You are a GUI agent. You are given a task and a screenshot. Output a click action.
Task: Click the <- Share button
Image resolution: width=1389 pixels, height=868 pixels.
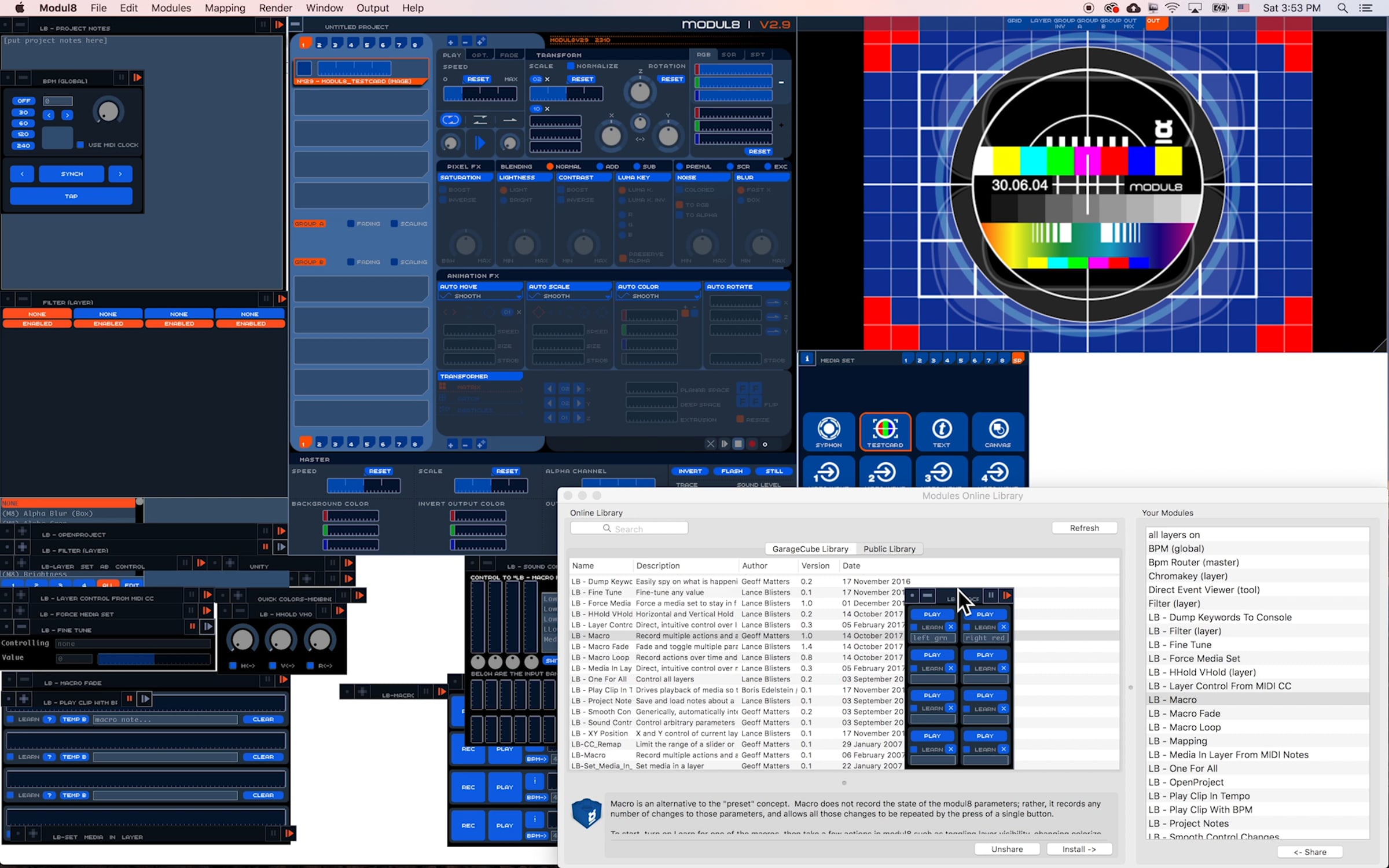click(1310, 852)
